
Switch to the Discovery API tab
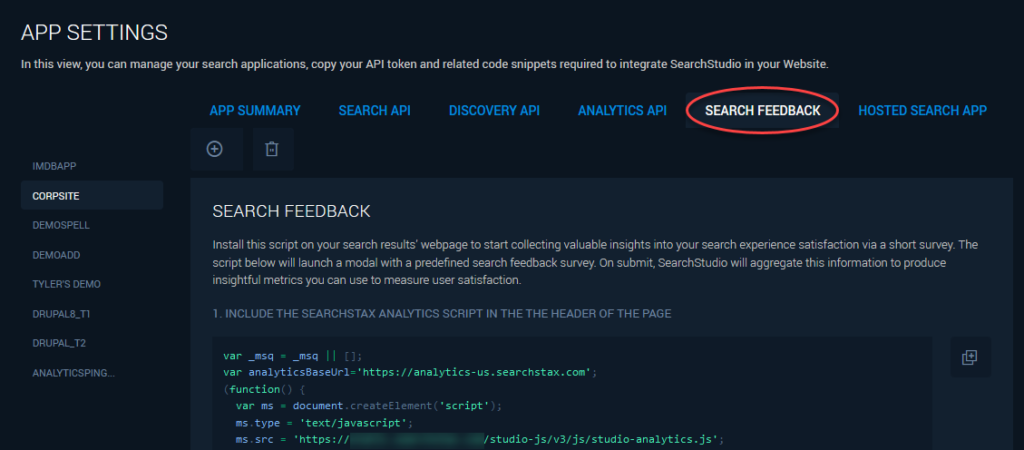point(494,110)
